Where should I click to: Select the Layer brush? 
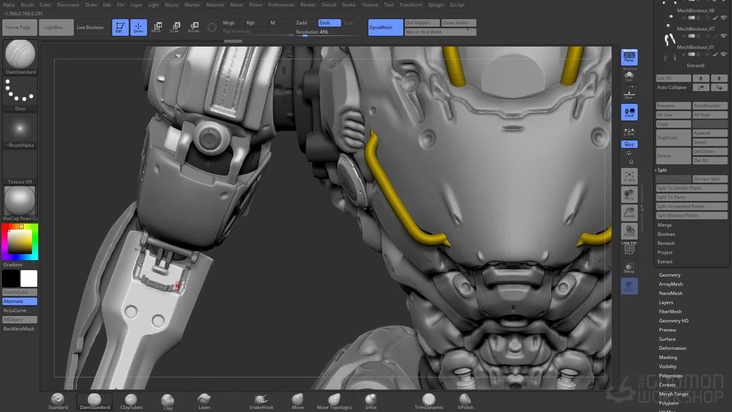pos(204,401)
